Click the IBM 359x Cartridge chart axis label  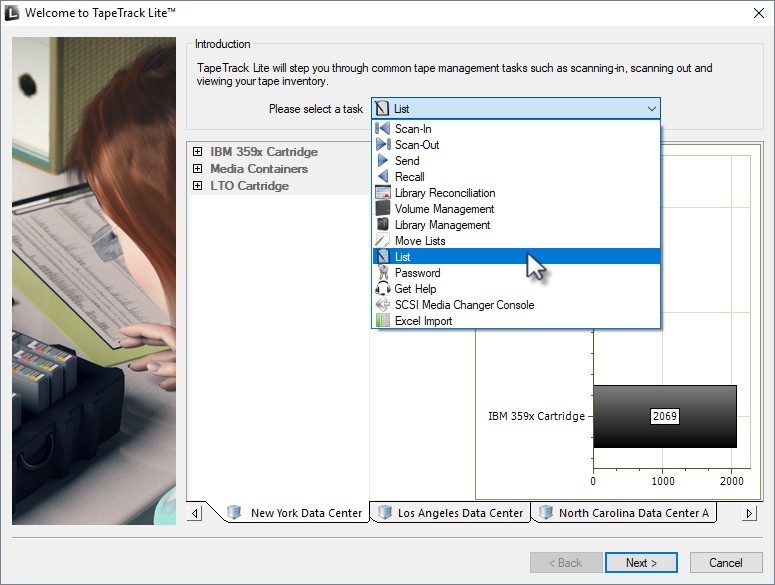[536, 416]
